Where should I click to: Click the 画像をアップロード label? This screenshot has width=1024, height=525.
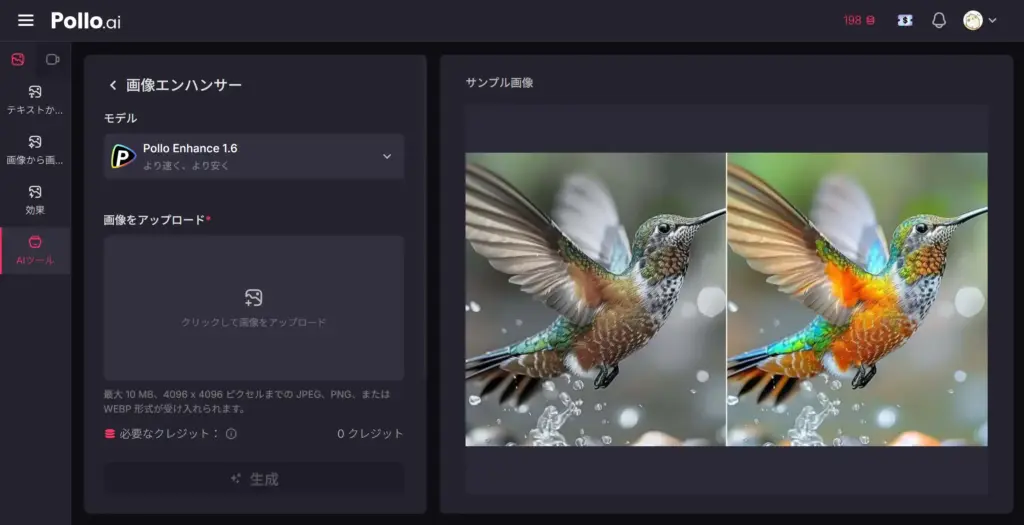click(155, 220)
